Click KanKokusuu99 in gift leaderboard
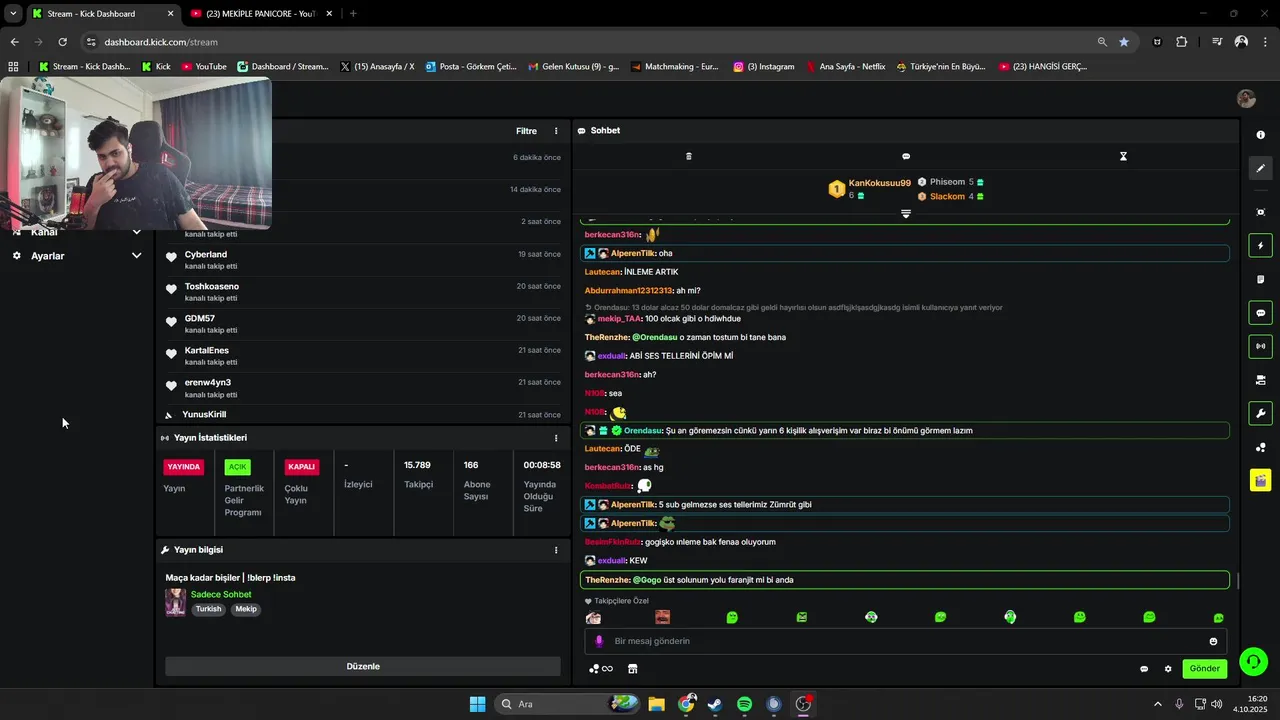This screenshot has height=720, width=1280. coord(879,183)
